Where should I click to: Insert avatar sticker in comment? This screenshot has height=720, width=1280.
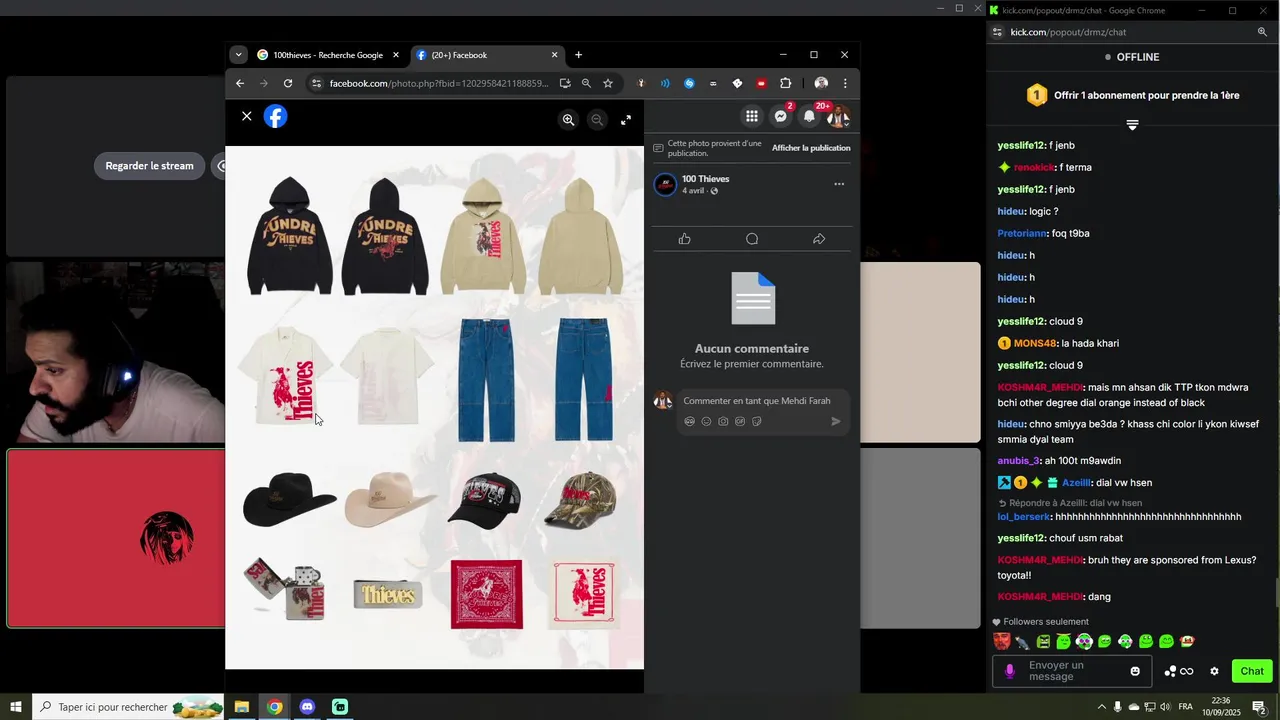[x=689, y=422]
